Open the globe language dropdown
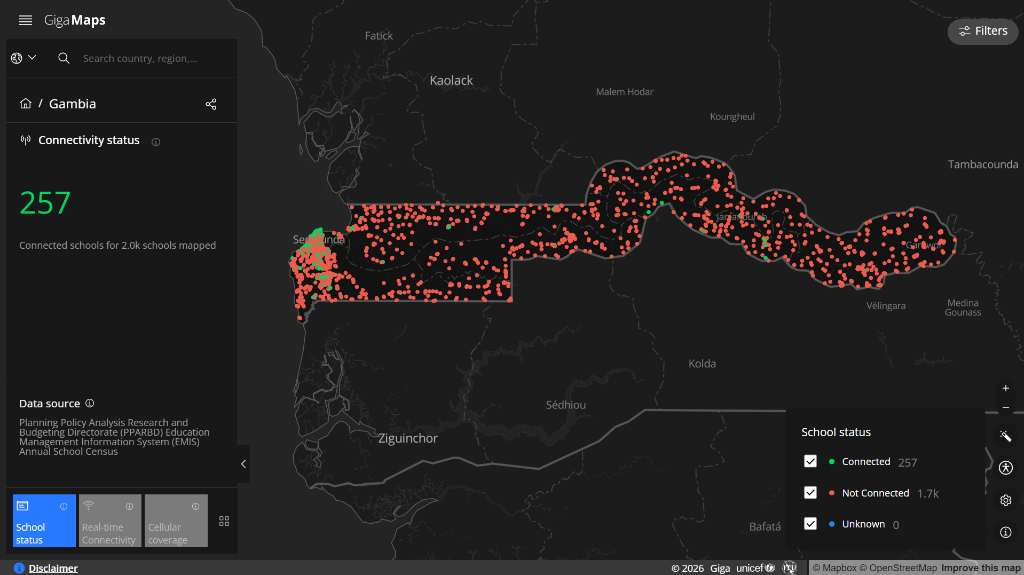Viewport: 1024px width, 575px height. (24, 58)
